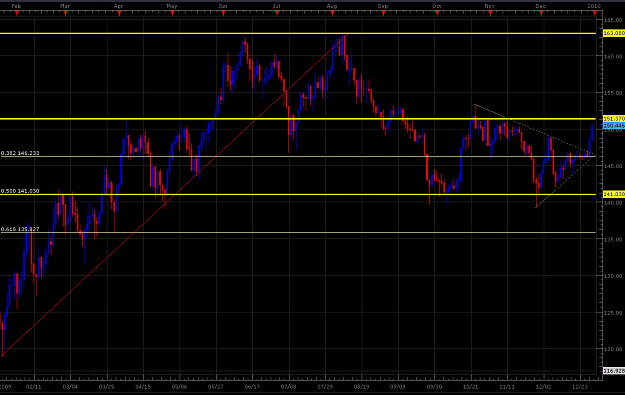Click the 07/29 date axis label
This screenshot has height=395, width=625.
coord(325,387)
